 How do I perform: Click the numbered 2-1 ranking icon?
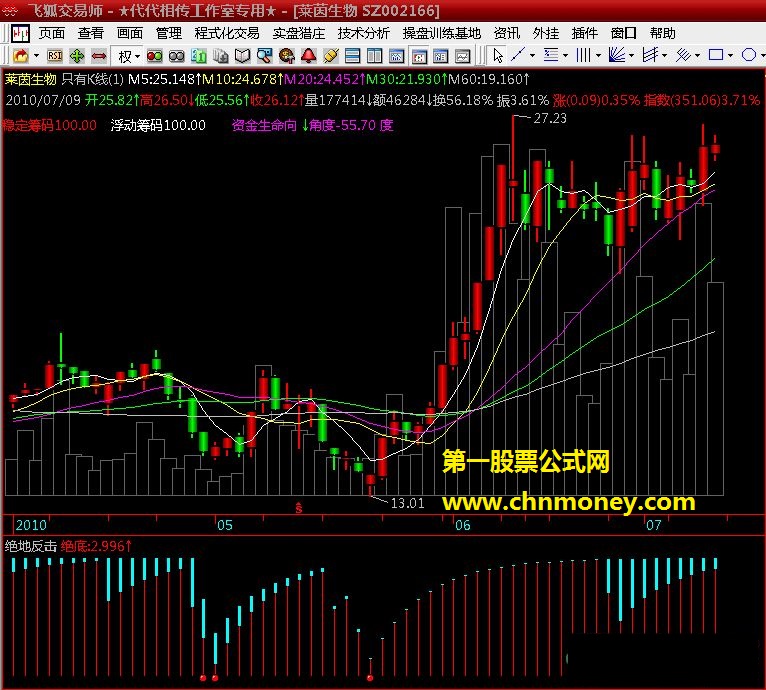(198, 56)
